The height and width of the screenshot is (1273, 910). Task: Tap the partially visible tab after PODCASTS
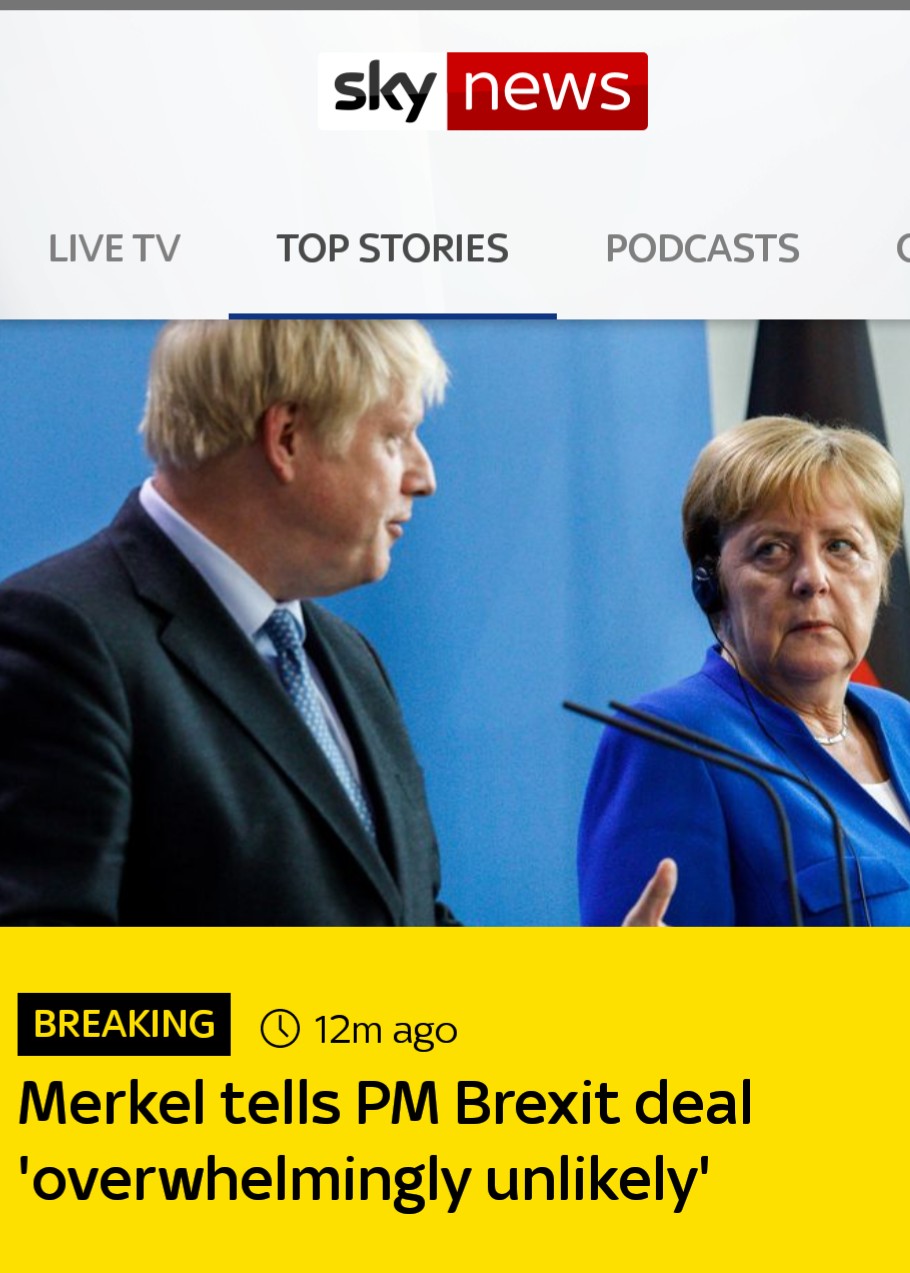point(902,248)
